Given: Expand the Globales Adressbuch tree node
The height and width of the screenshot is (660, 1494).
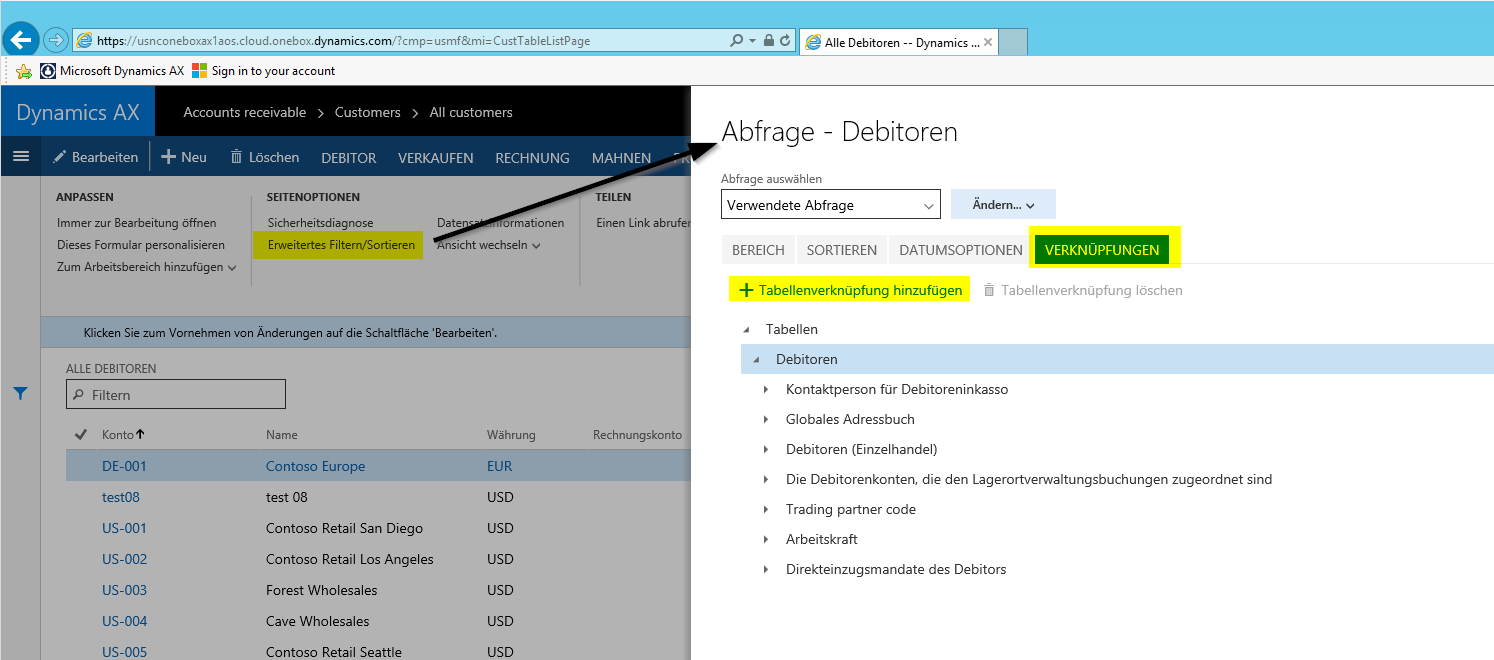Looking at the screenshot, I should coord(766,420).
